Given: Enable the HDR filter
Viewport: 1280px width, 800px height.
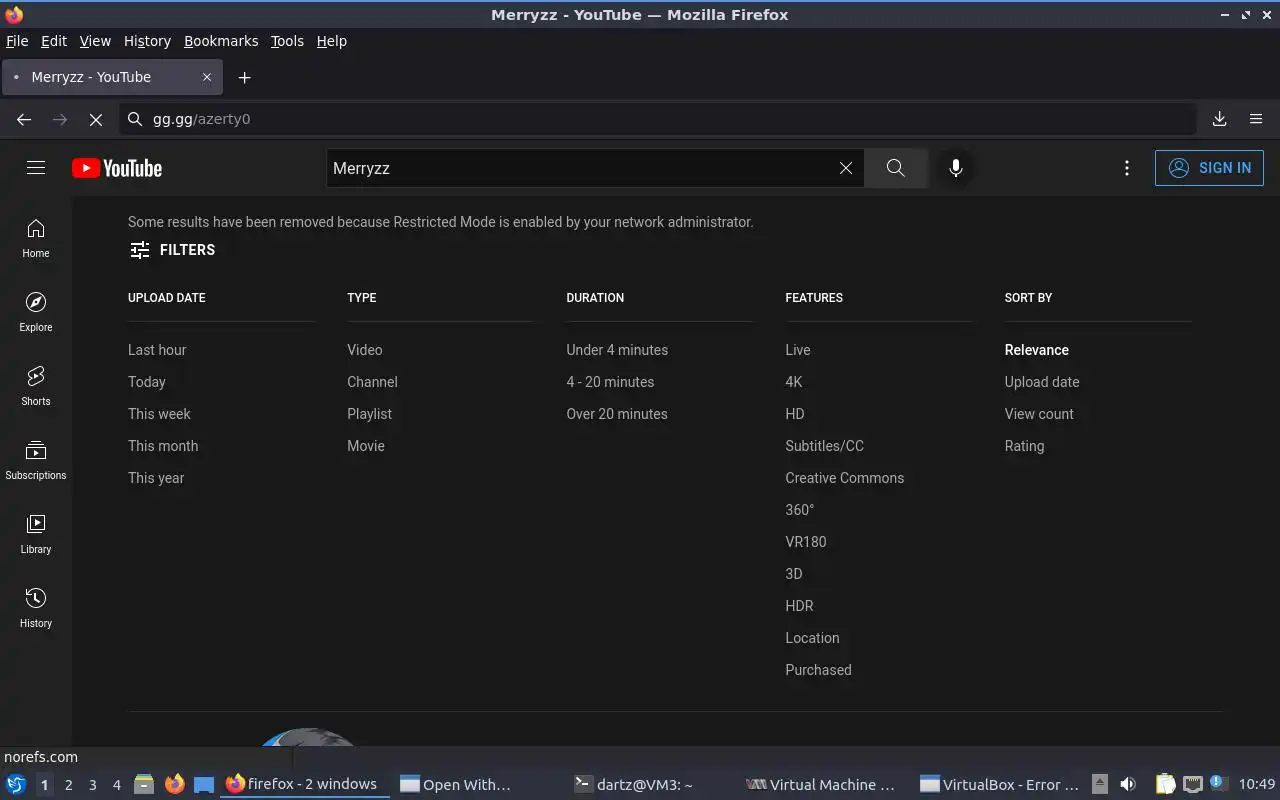Looking at the screenshot, I should (x=799, y=606).
